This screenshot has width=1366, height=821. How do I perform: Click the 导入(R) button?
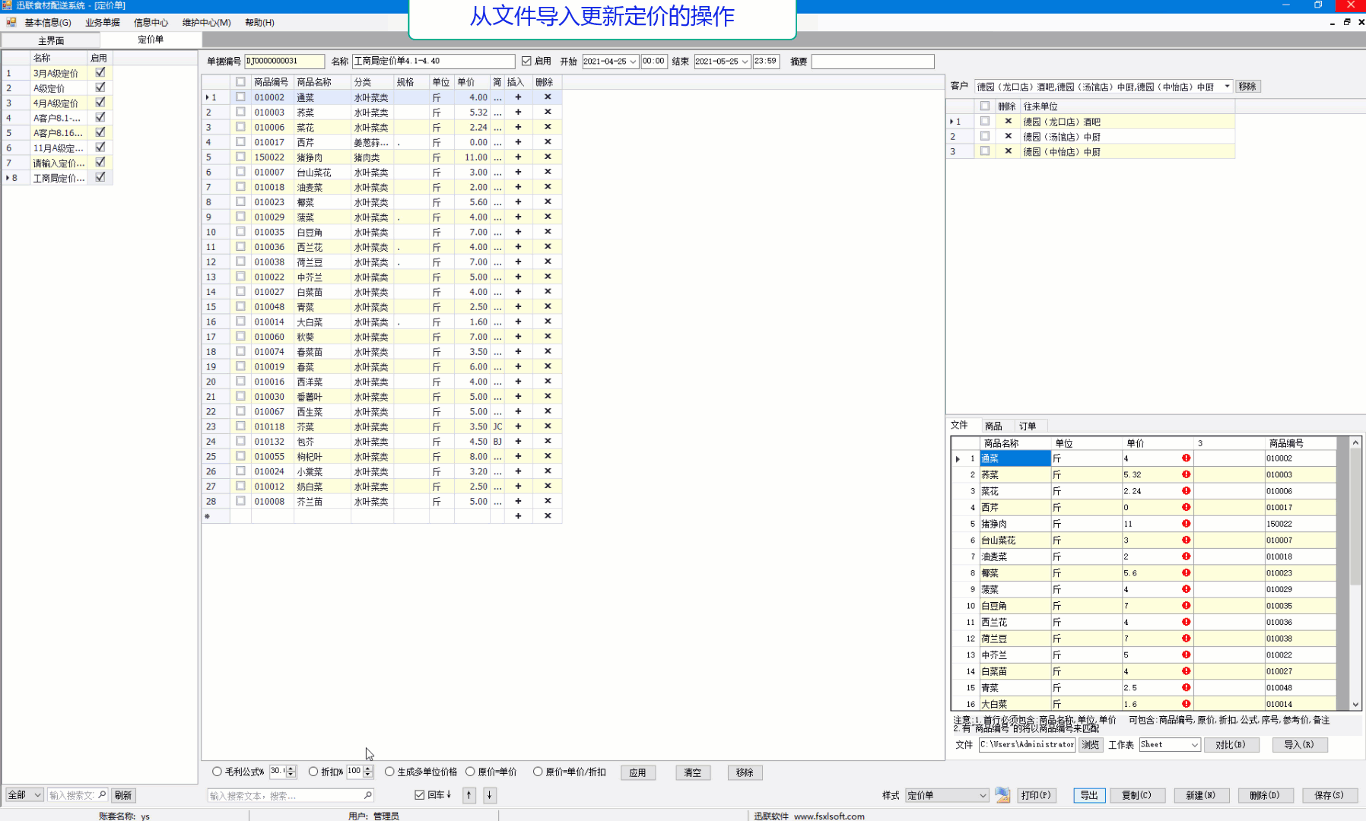[1299, 745]
